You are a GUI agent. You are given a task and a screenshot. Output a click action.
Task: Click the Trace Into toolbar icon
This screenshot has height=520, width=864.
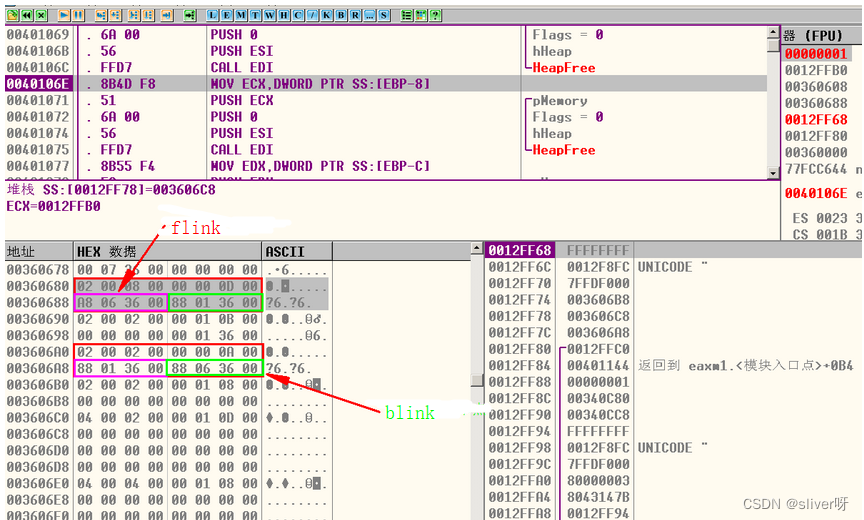134,15
